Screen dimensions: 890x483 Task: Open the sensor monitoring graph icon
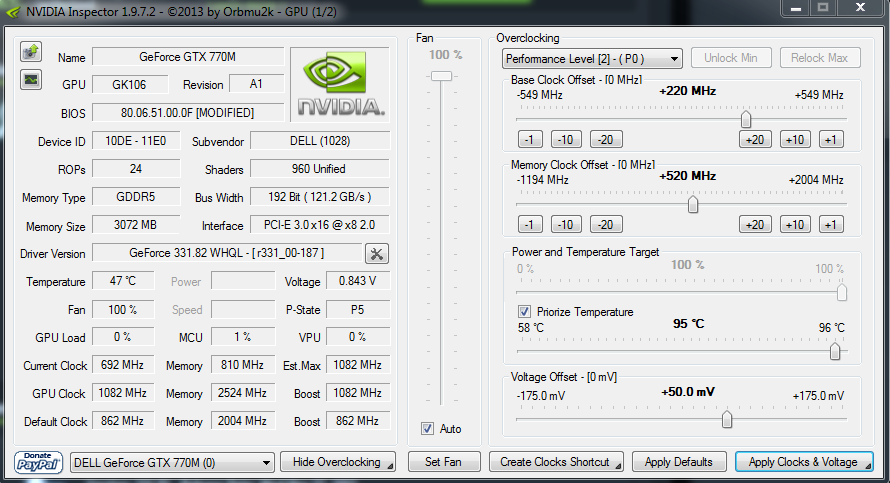tap(31, 79)
